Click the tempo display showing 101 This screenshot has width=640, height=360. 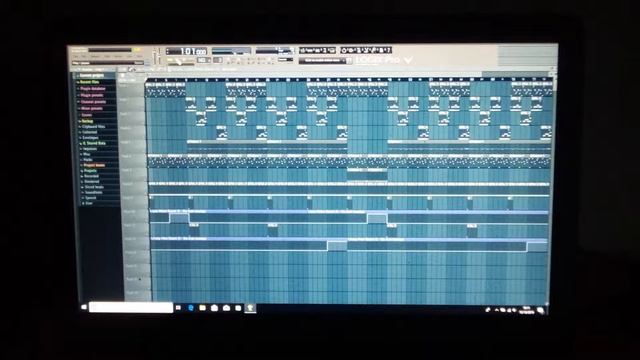[x=187, y=51]
